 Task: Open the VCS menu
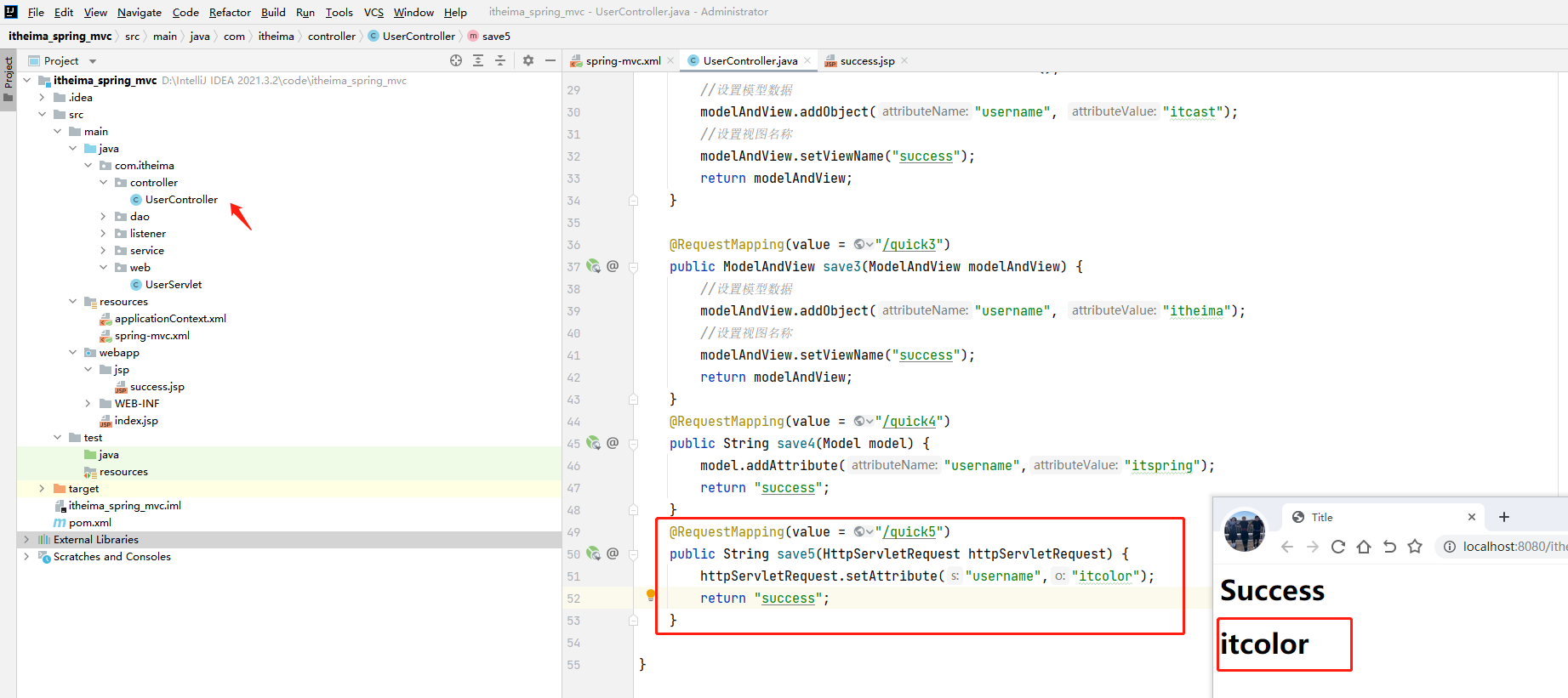[x=373, y=12]
